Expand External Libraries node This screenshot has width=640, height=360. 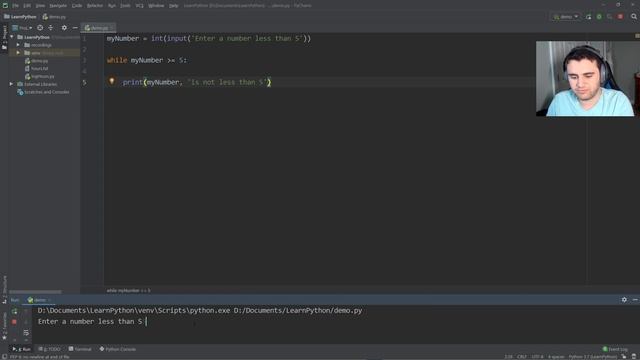[x=11, y=84]
